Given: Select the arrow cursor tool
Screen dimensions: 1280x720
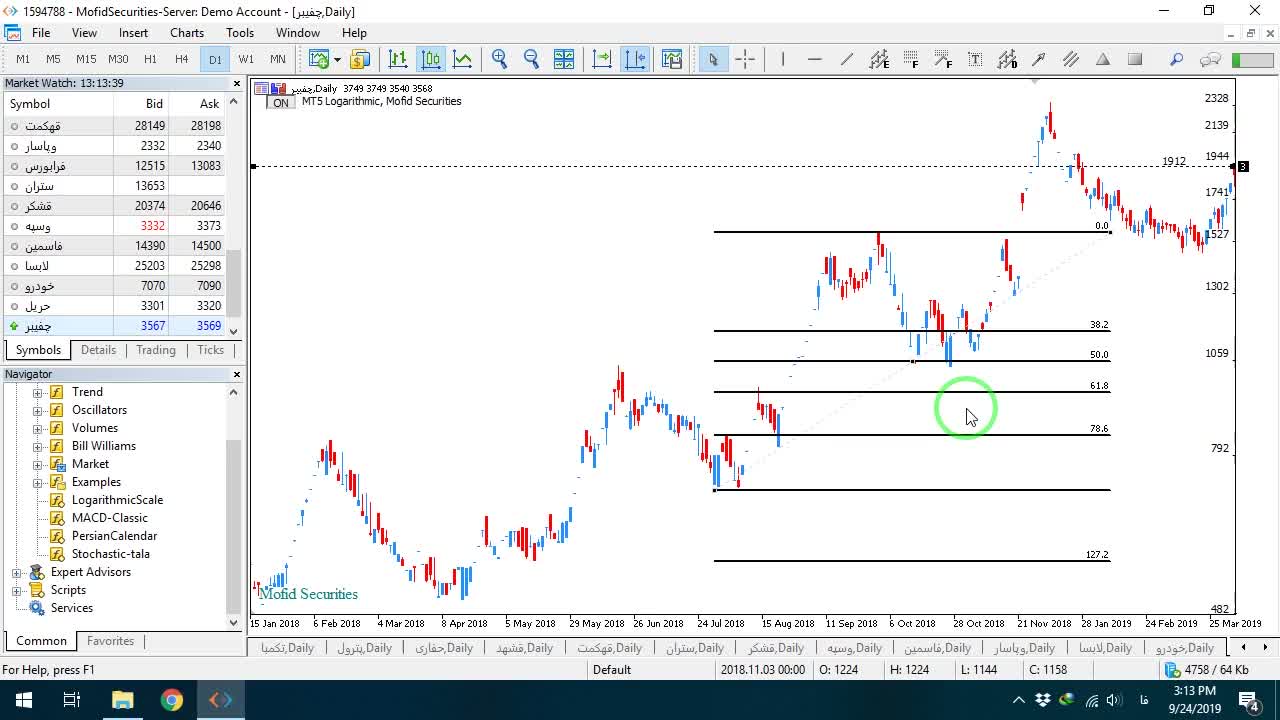Looking at the screenshot, I should (x=713, y=59).
